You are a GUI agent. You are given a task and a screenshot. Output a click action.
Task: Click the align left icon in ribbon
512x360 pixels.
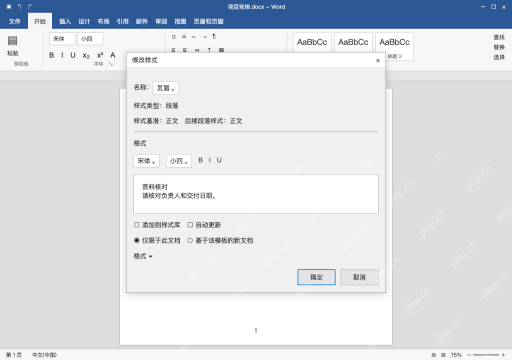pyautogui.click(x=173, y=50)
